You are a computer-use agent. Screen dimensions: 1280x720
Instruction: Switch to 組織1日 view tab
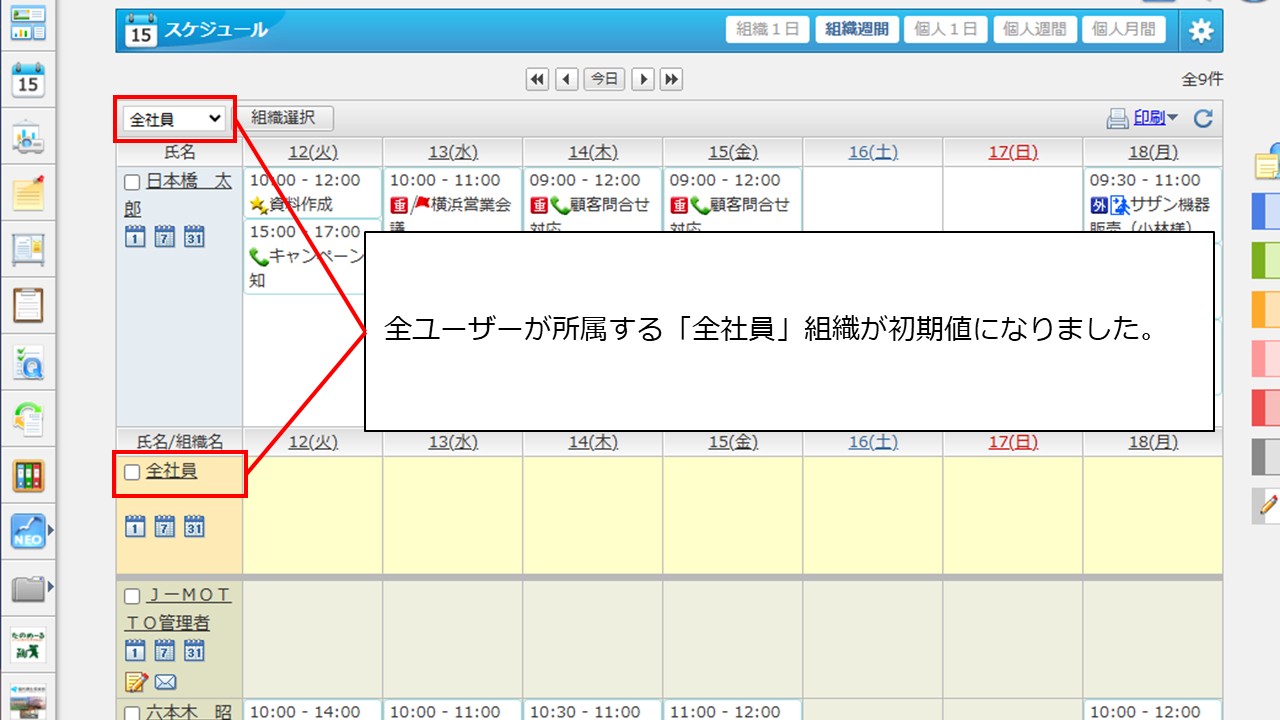pyautogui.click(x=767, y=30)
